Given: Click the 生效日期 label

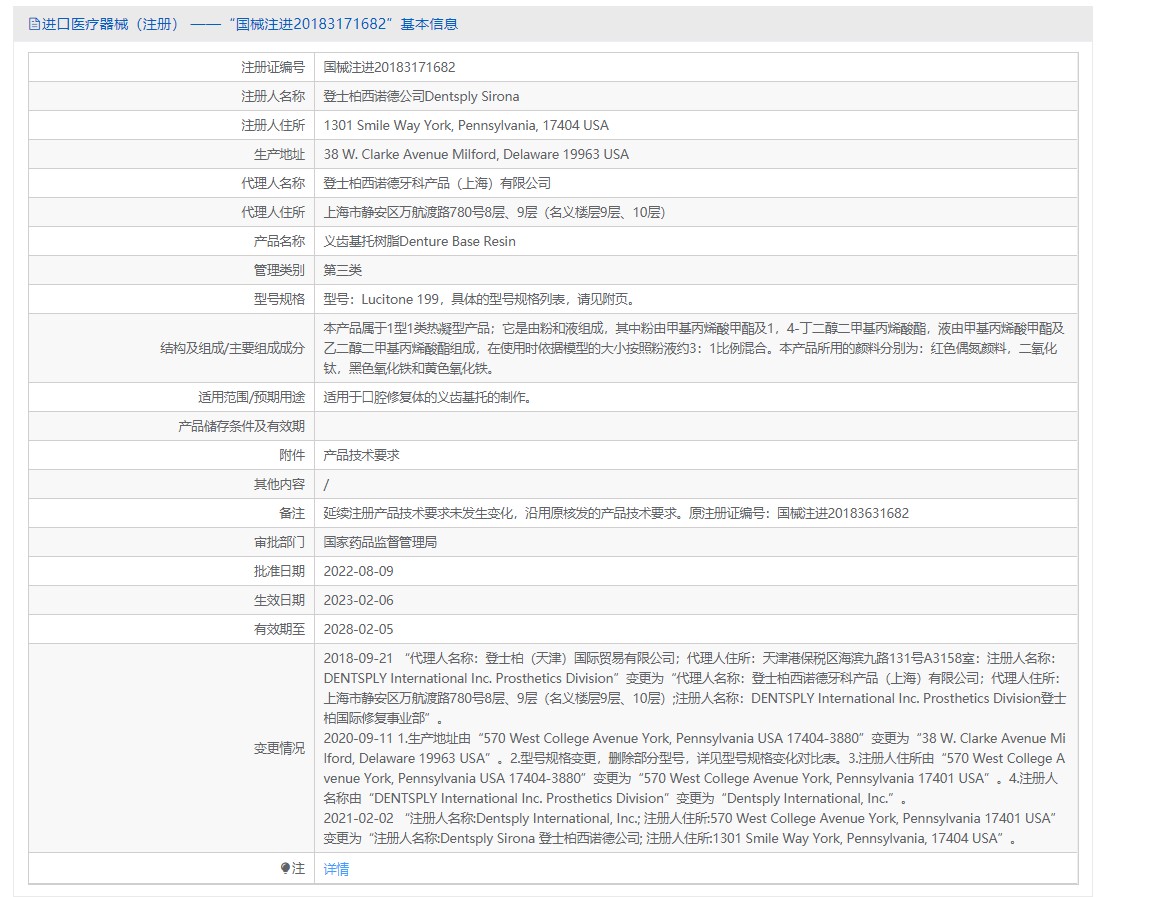Looking at the screenshot, I should [x=279, y=600].
